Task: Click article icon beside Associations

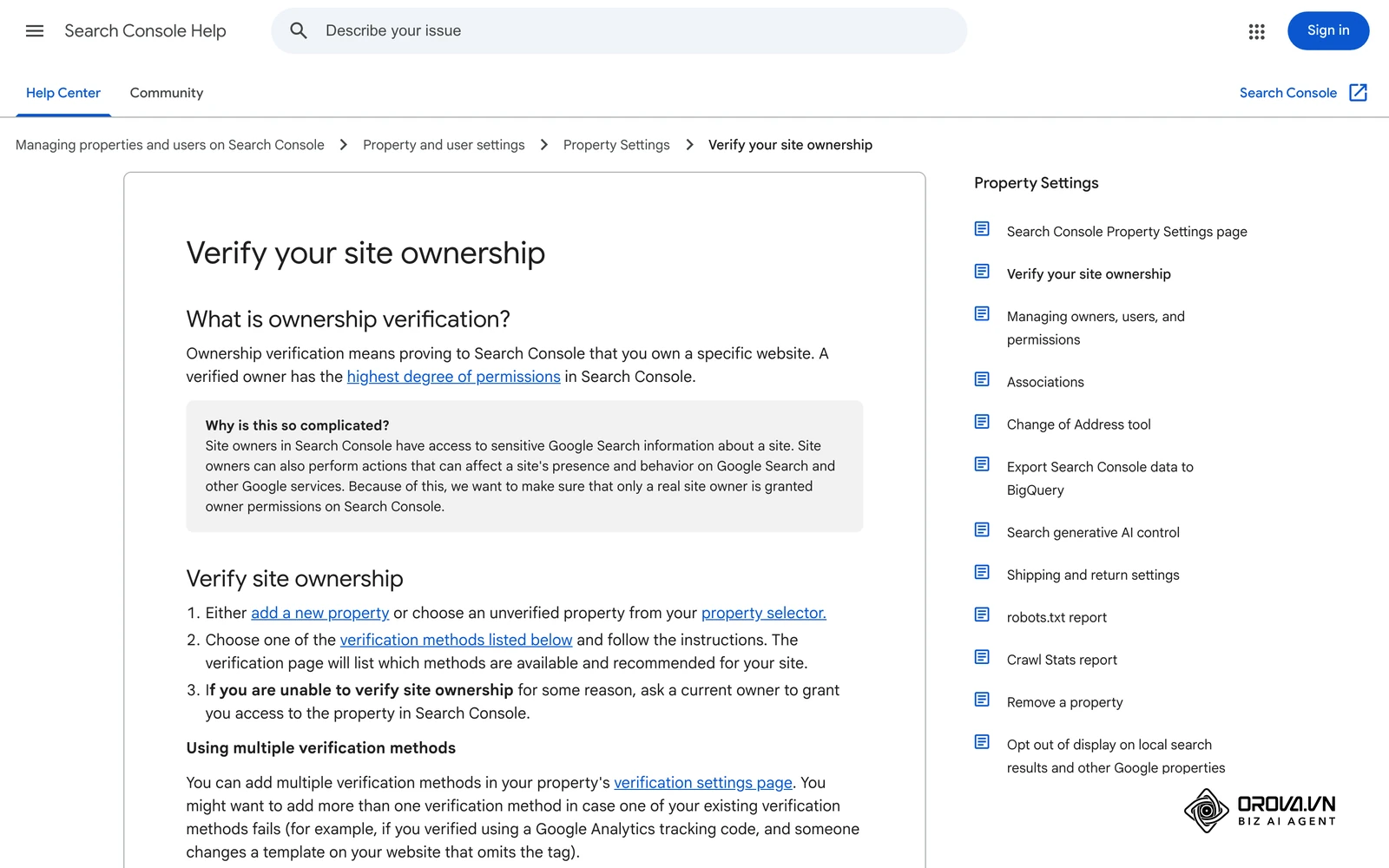Action: [982, 379]
